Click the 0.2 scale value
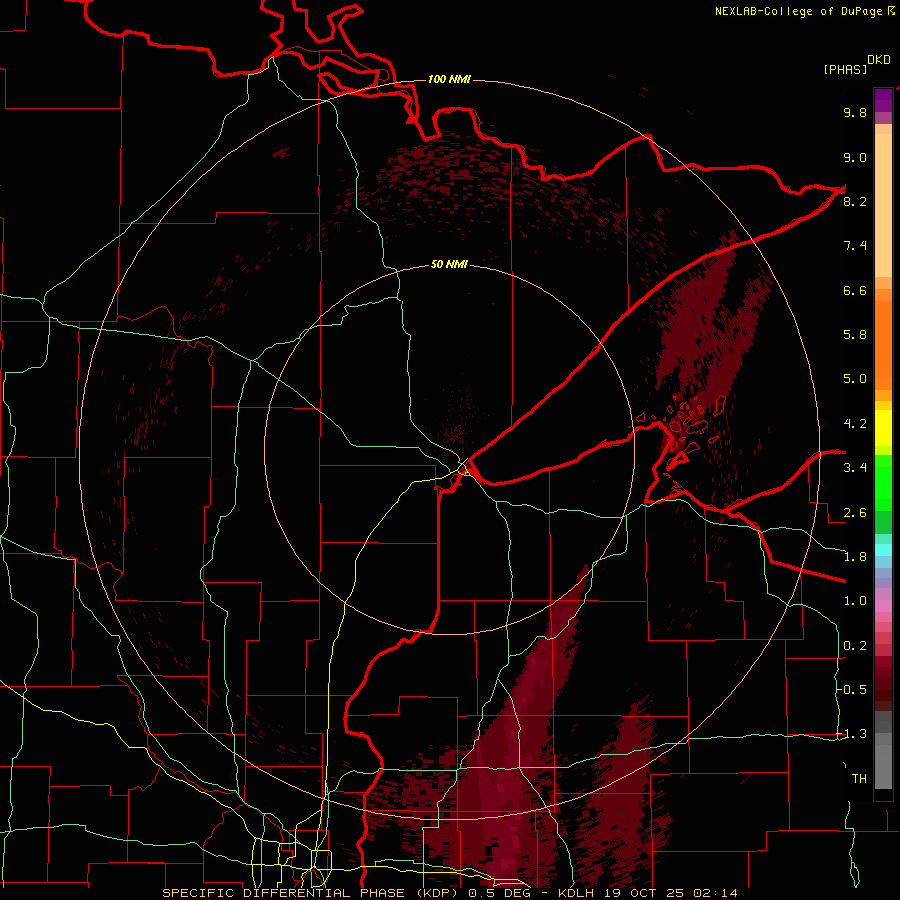 (855, 646)
